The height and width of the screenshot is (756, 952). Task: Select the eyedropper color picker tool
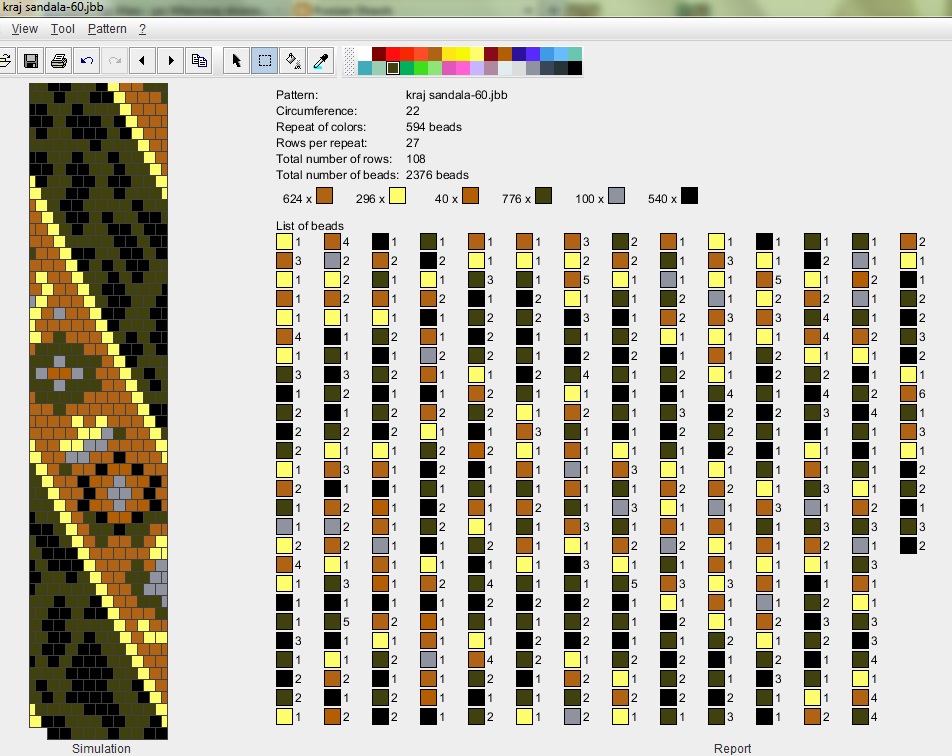tap(320, 61)
